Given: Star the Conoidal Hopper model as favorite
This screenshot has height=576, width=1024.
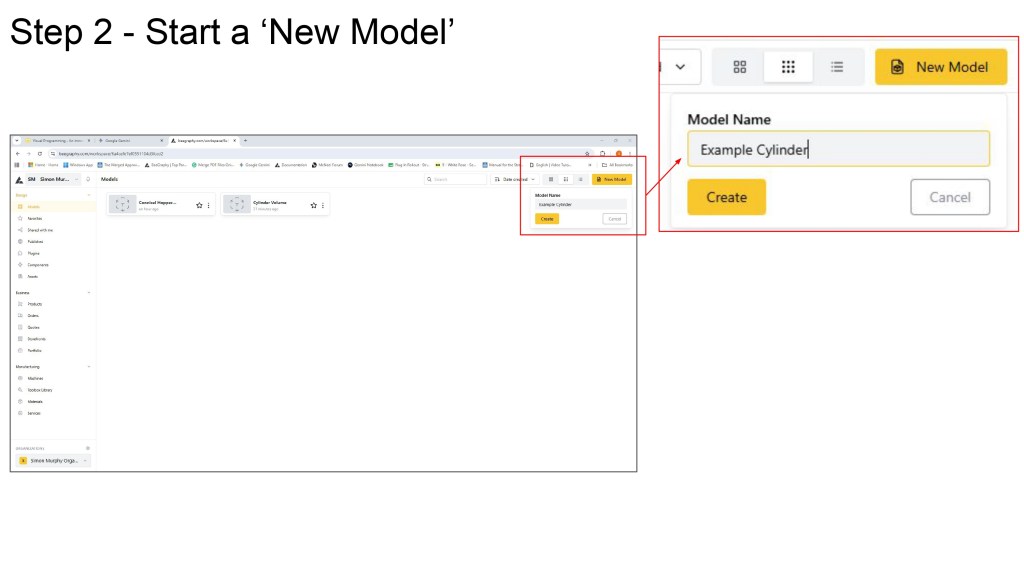Looking at the screenshot, I should [199, 205].
